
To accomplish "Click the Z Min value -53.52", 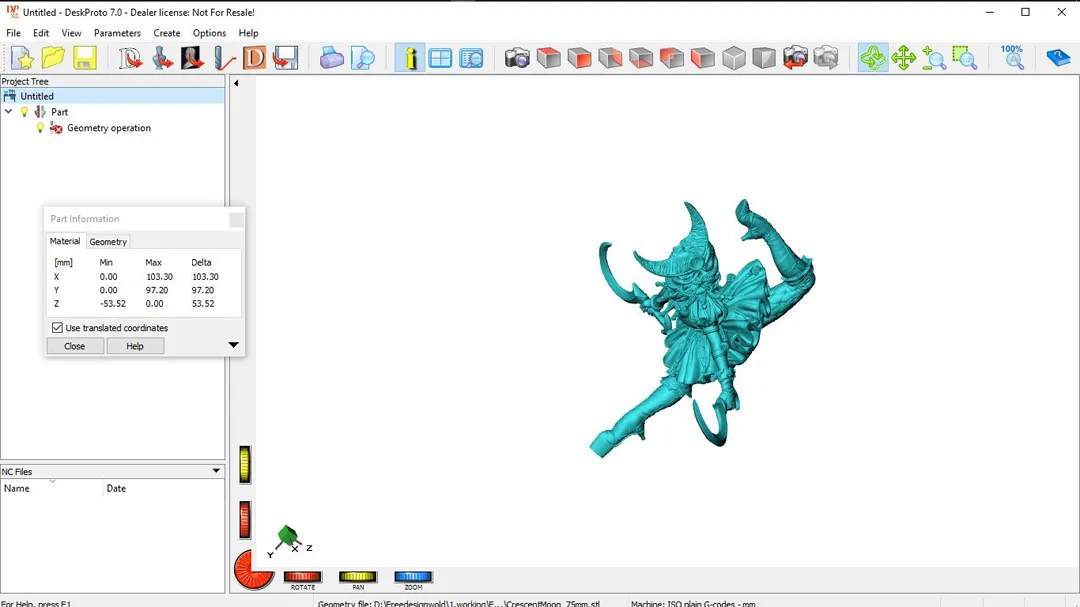I will [113, 304].
